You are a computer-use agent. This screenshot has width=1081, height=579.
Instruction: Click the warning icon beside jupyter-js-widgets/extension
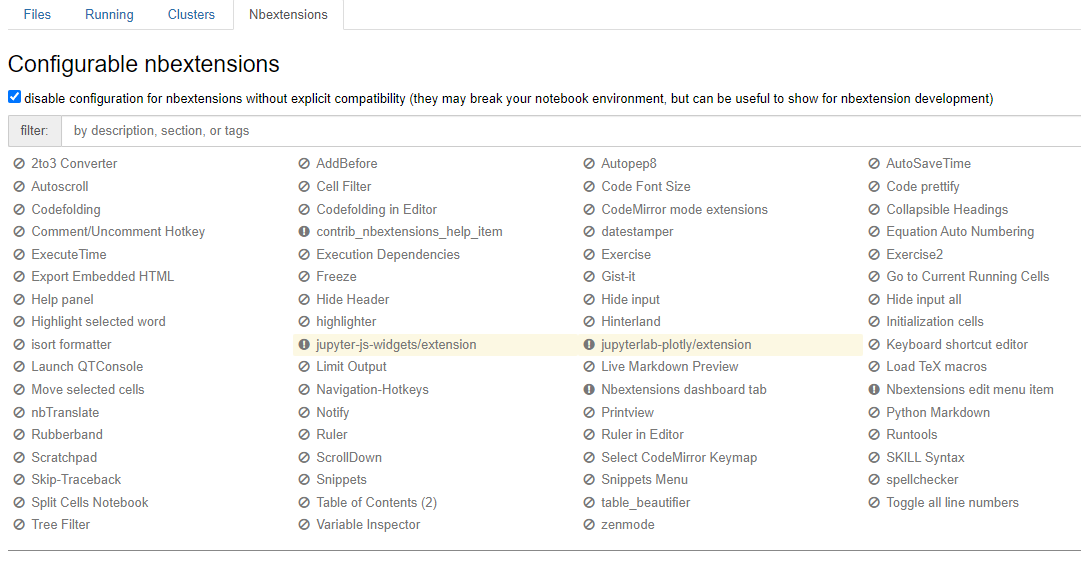tap(304, 345)
